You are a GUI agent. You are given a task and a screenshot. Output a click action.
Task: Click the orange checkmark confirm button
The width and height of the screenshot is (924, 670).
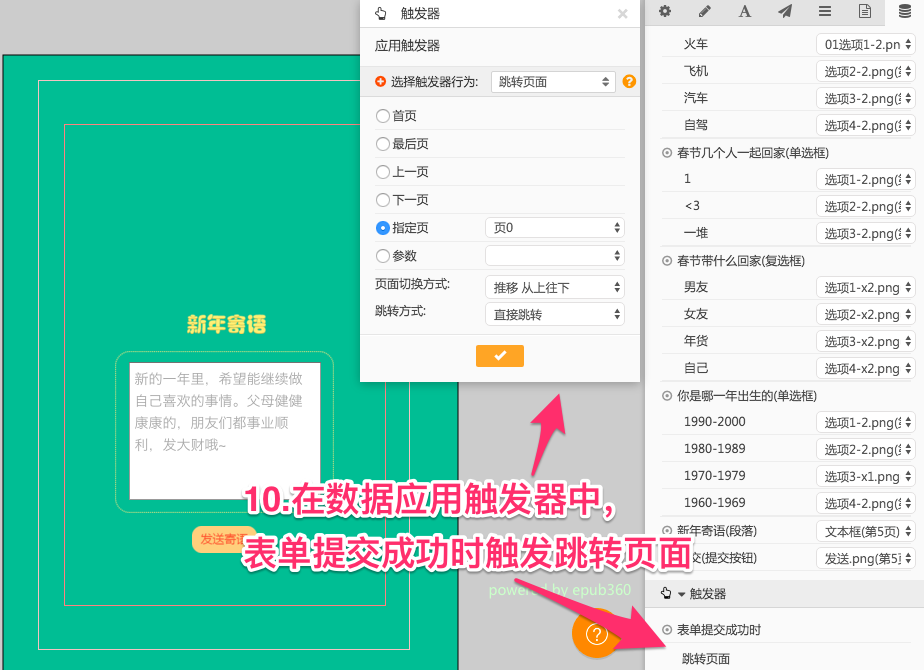pyautogui.click(x=500, y=356)
